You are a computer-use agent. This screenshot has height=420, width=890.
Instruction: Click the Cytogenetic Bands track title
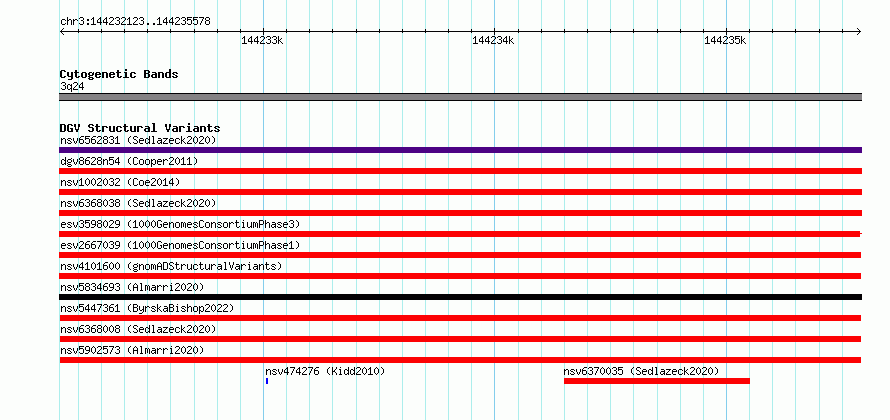pos(119,74)
